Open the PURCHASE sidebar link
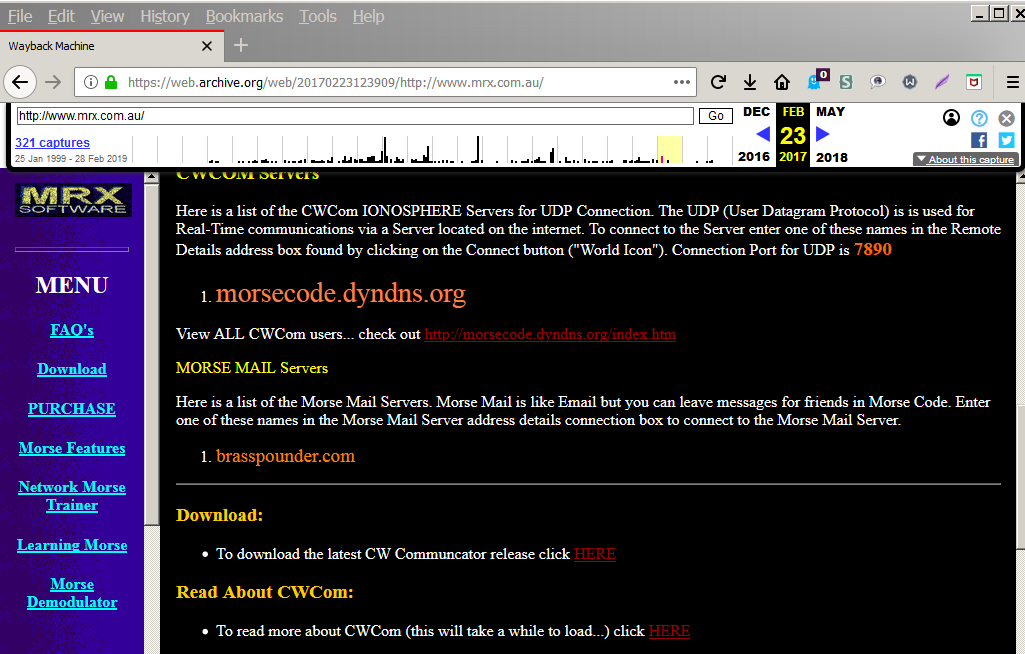Viewport: 1025px width, 654px height. tap(72, 408)
